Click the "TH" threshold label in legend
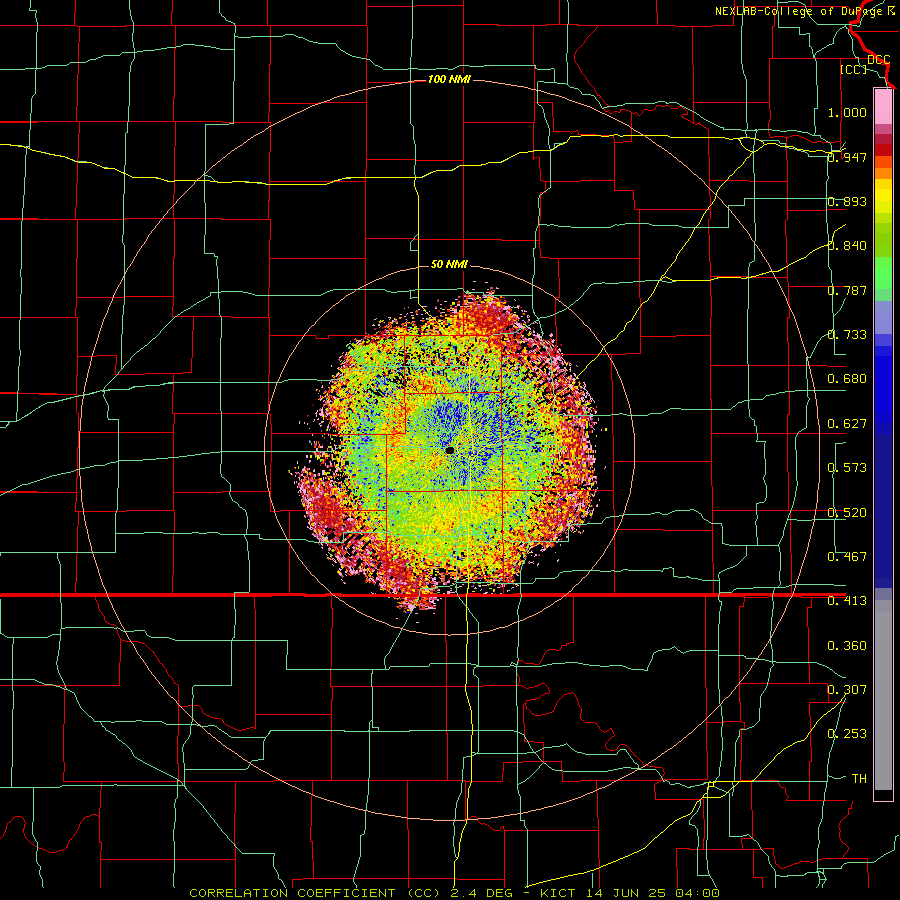900x900 pixels. 859,779
